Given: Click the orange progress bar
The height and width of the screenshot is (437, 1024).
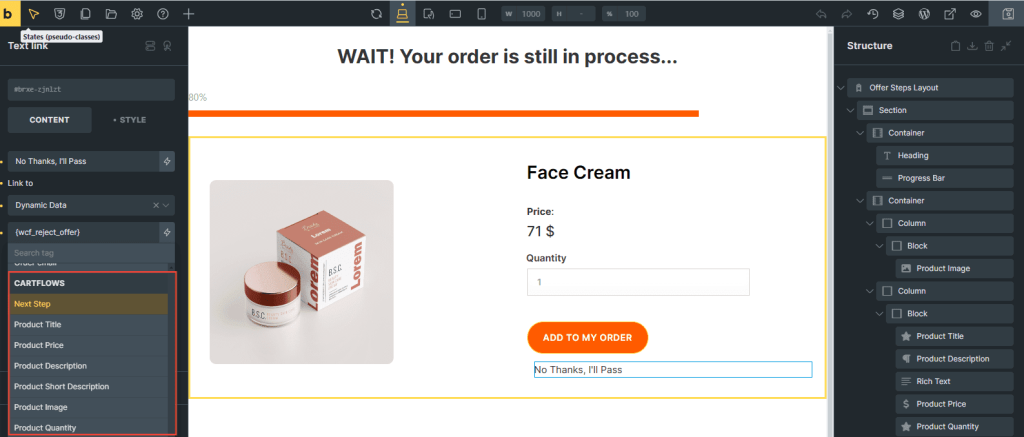Looking at the screenshot, I should click(x=443, y=114).
